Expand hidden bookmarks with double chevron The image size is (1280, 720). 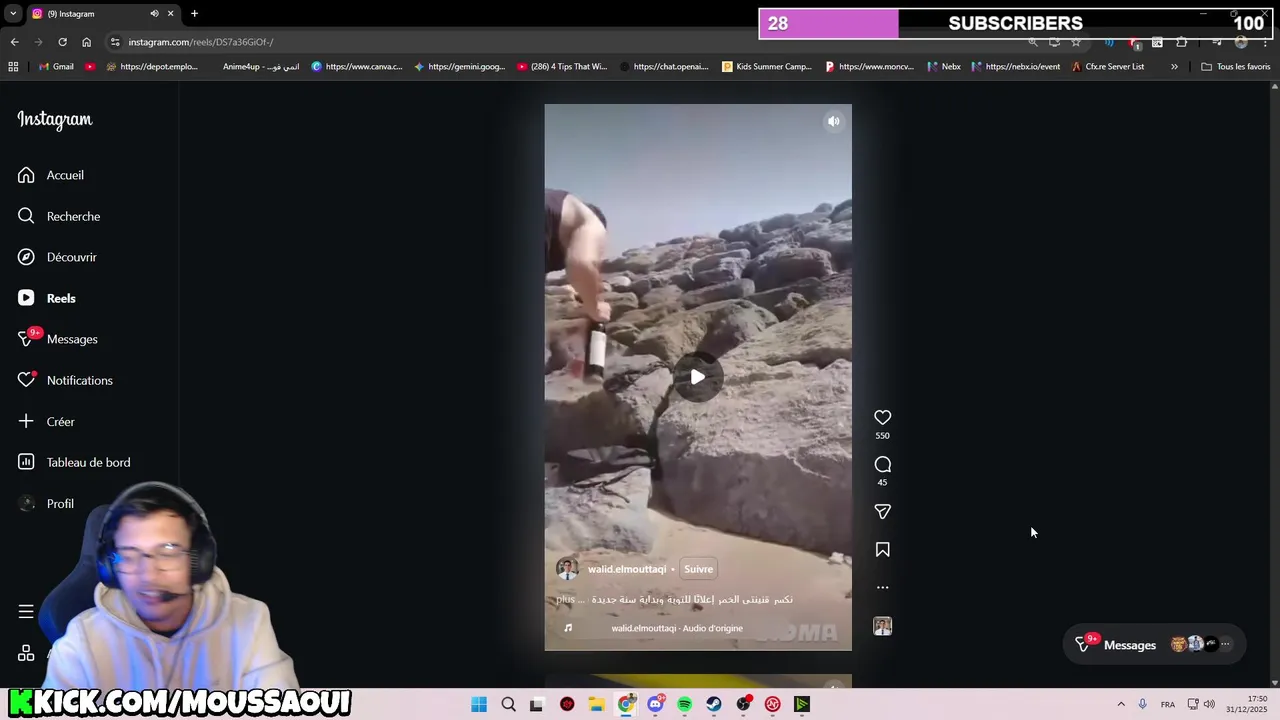coord(1174,66)
